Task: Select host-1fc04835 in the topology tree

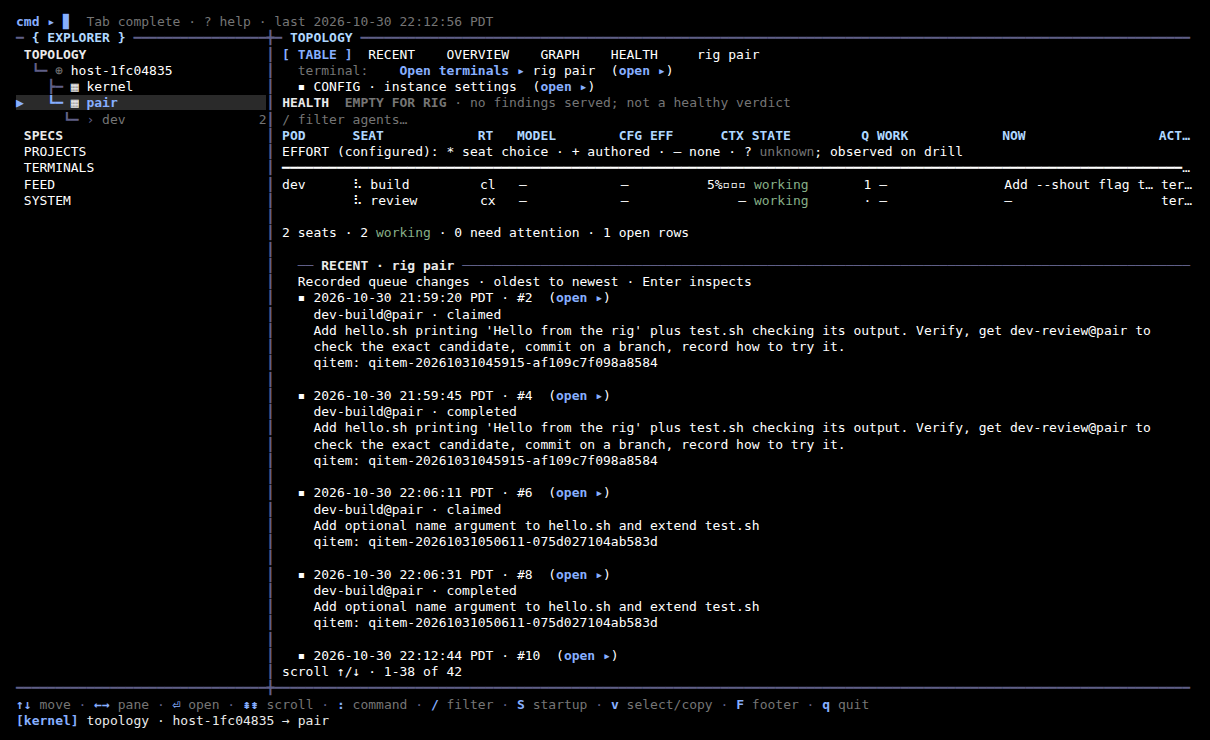Action: point(121,71)
